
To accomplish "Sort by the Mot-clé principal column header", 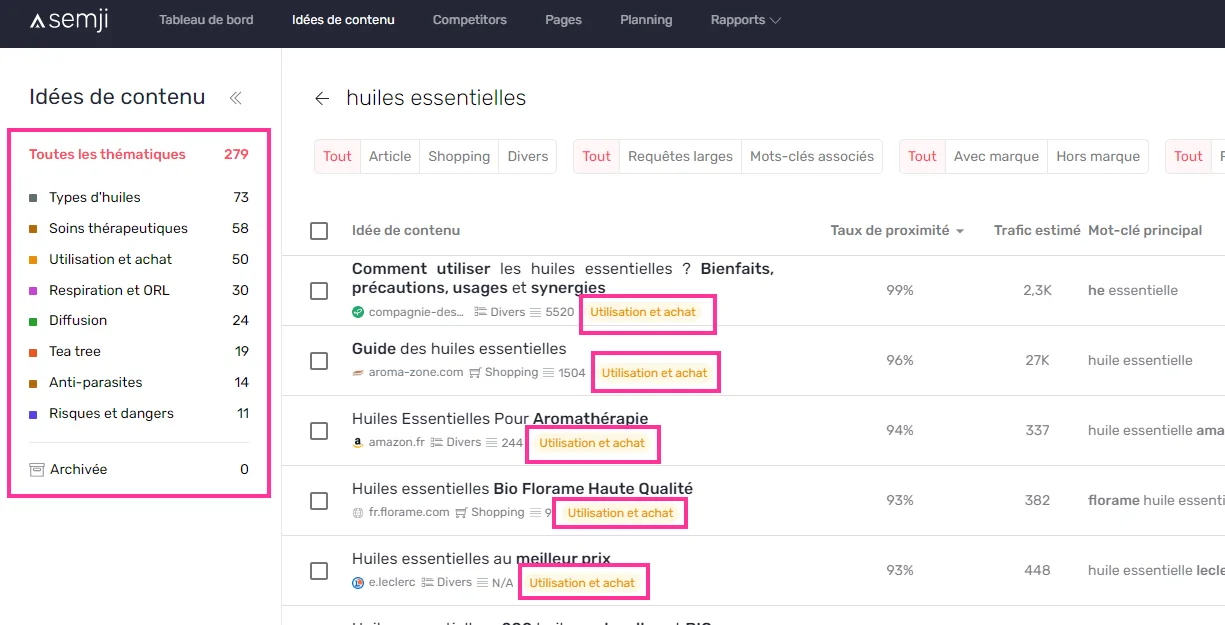I will pos(1145,231).
